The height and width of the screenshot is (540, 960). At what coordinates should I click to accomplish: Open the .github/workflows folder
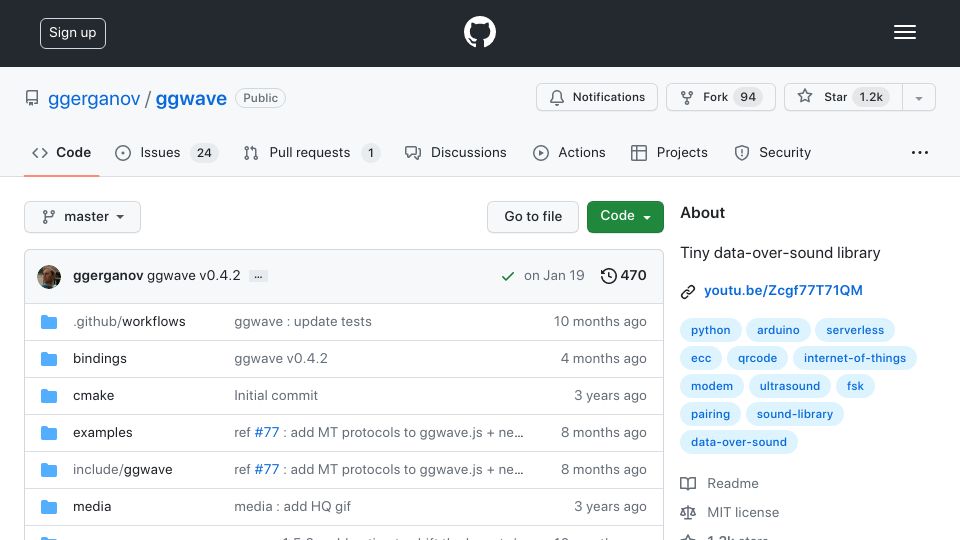pos(129,321)
